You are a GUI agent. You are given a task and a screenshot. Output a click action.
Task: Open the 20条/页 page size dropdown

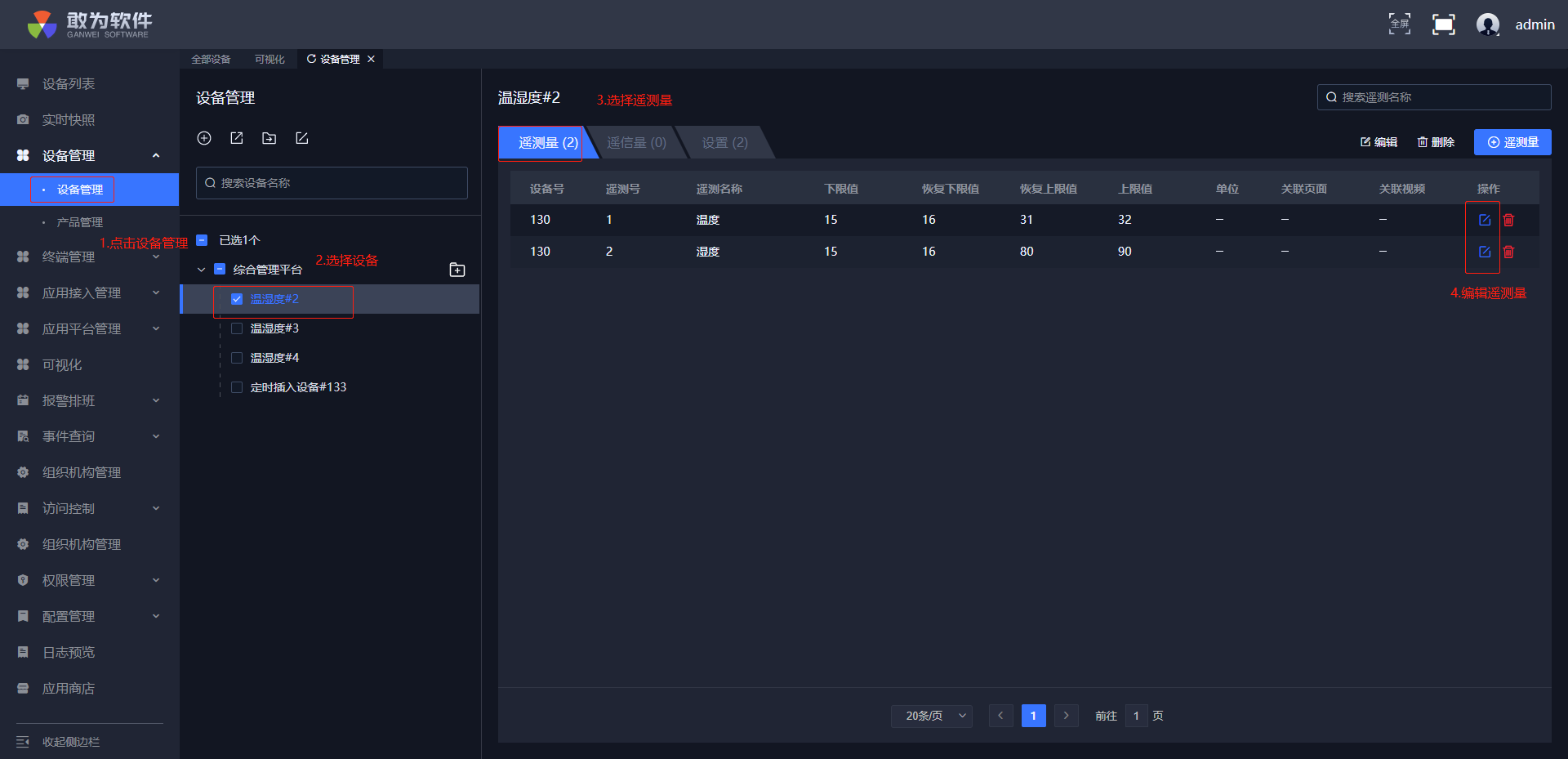tap(932, 716)
